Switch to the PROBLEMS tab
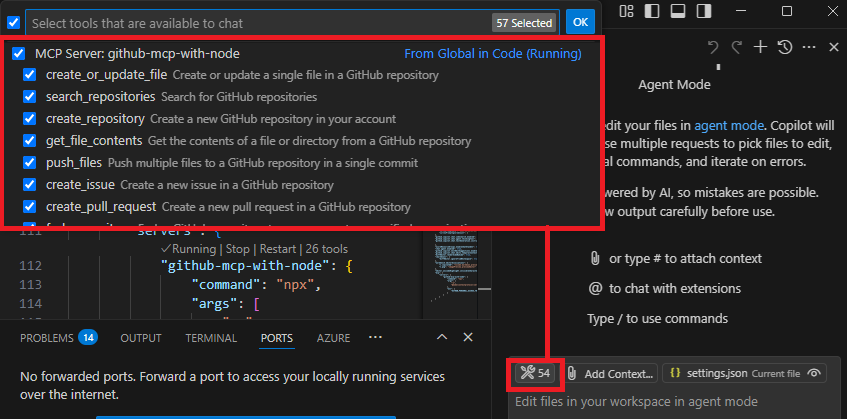 coord(46,338)
